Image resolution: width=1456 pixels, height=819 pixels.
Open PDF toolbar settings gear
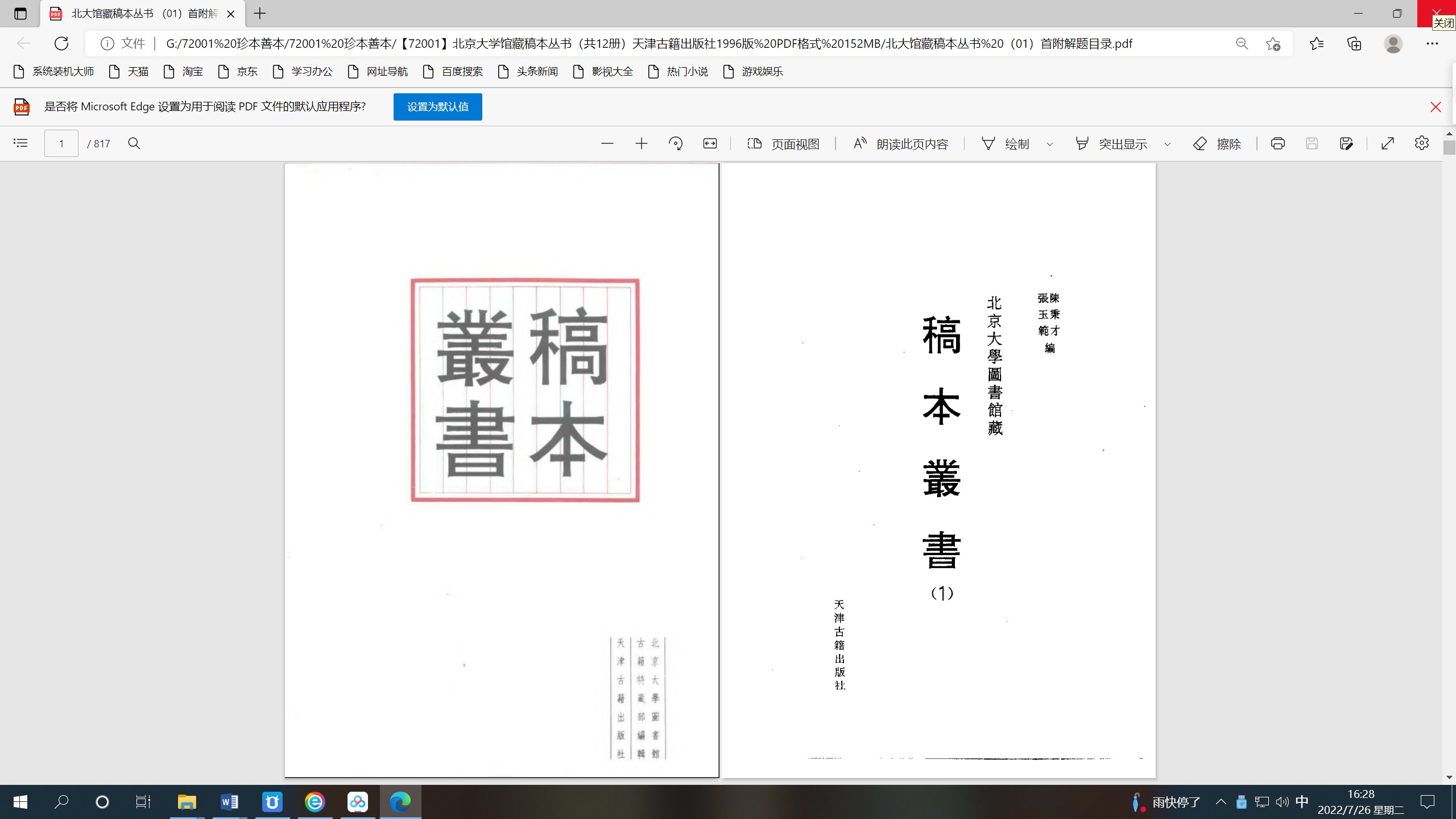click(x=1422, y=143)
